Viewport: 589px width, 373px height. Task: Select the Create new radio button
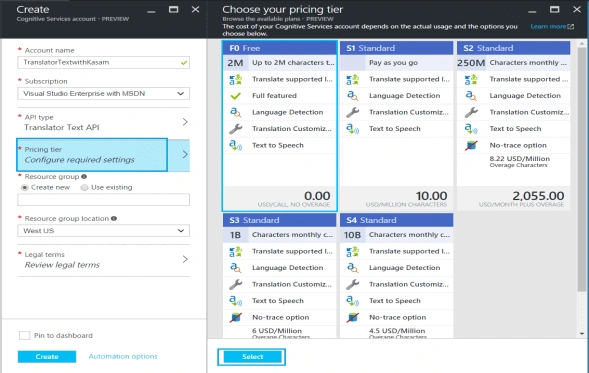(x=25, y=187)
